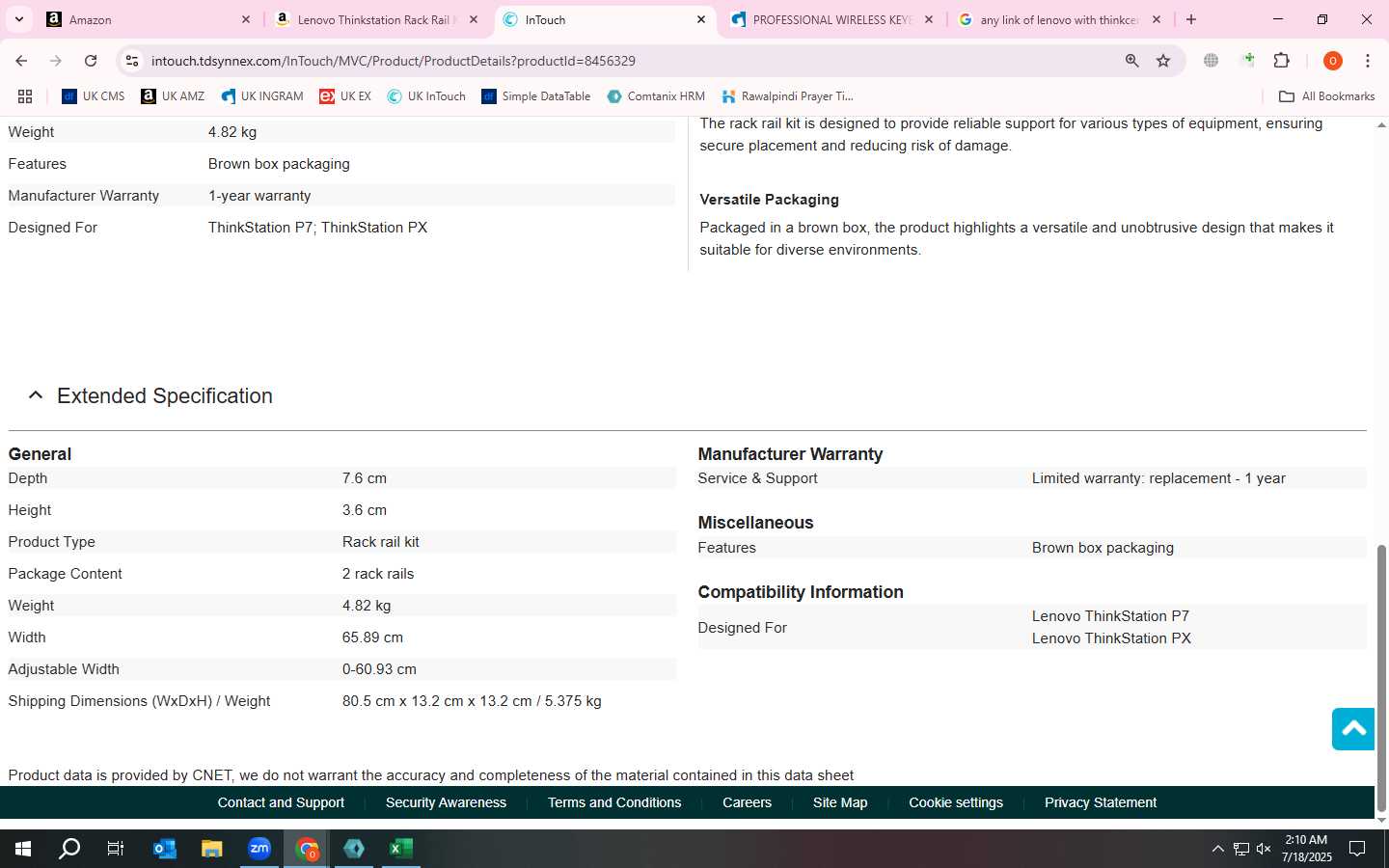The height and width of the screenshot is (868, 1389).
Task: Click Site Map footer link
Action: (x=840, y=802)
